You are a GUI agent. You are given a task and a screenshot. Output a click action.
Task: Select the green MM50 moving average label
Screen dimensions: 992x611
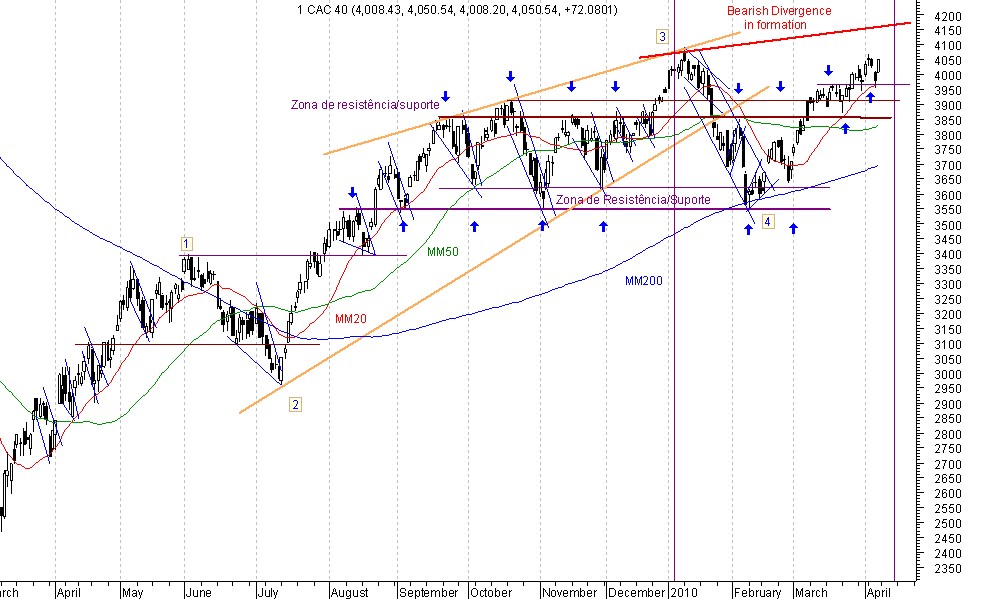442,252
